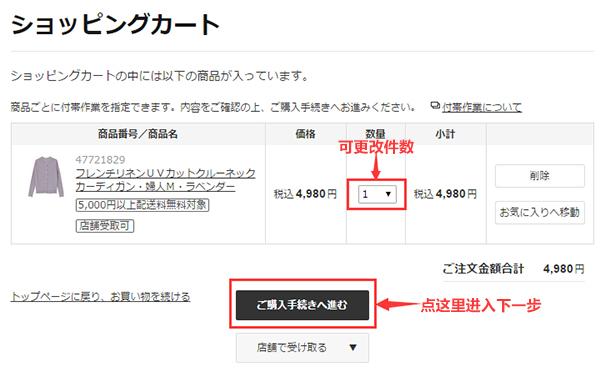Click the 店舗で受け取る arrow icon

(x=353, y=348)
